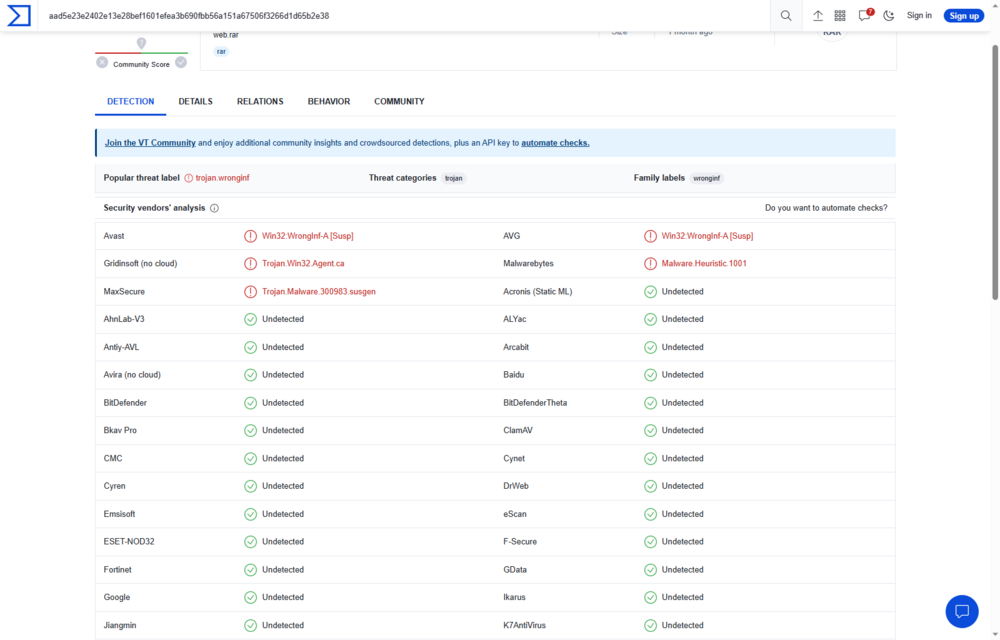Click community score upvote check icon
Image resolution: width=1000 pixels, height=640 pixels.
click(181, 62)
